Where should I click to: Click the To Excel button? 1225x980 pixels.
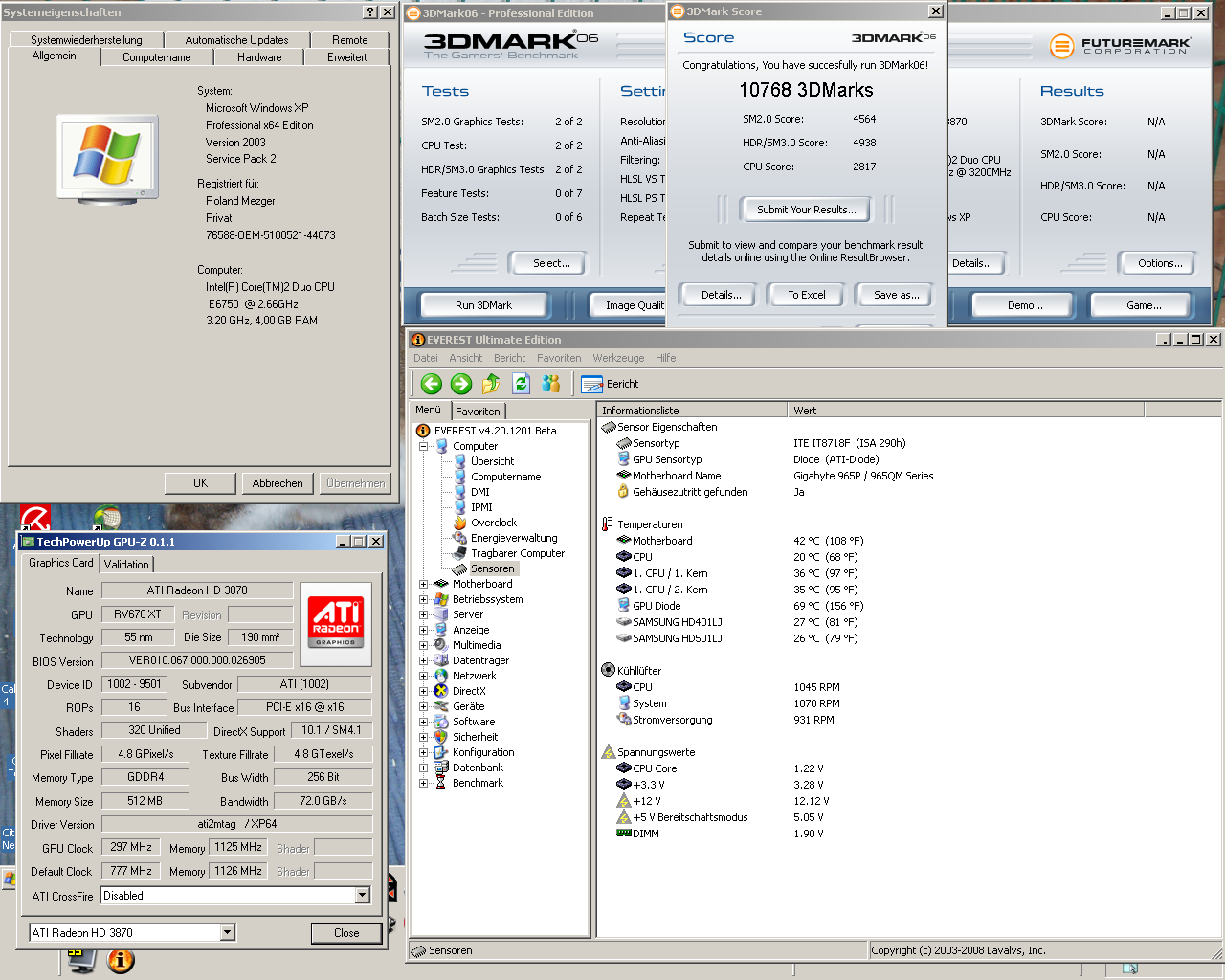point(807,295)
